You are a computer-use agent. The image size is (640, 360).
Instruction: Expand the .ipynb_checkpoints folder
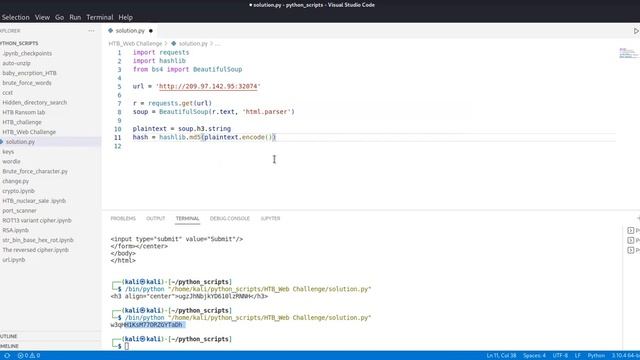27,53
